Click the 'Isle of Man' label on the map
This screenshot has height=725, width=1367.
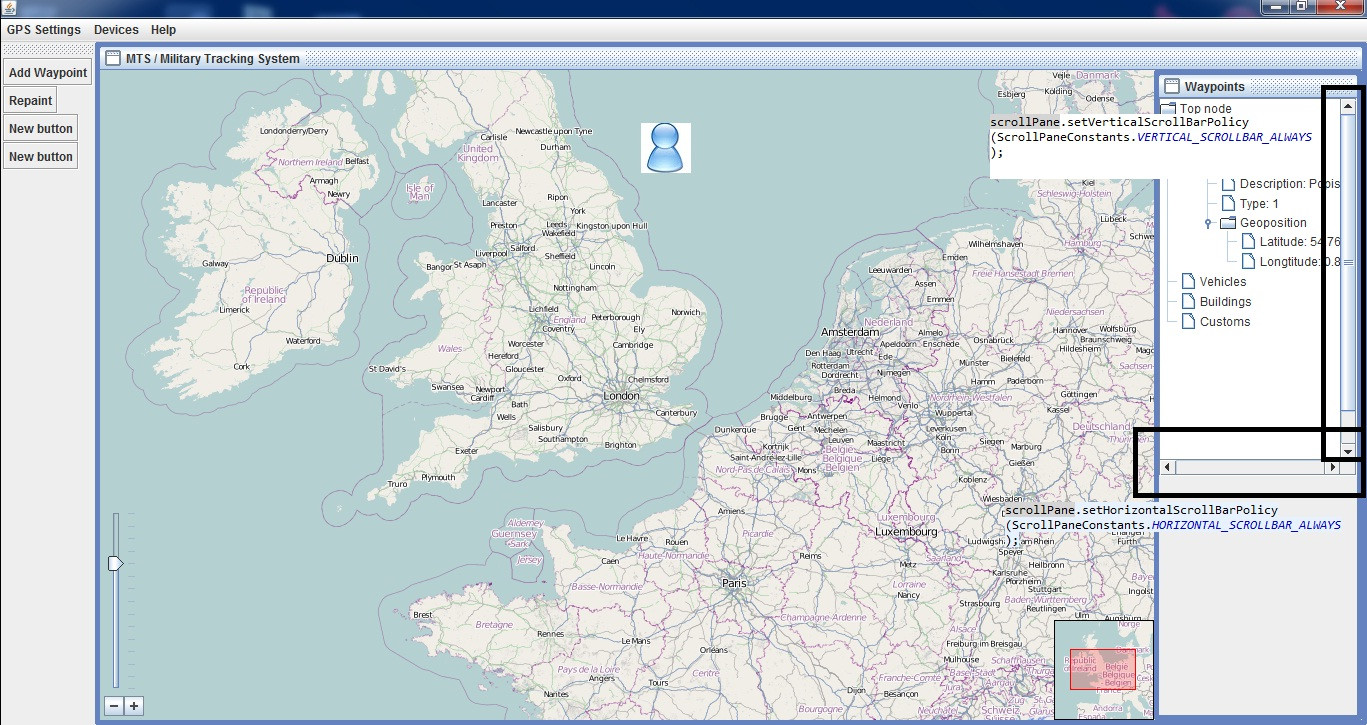(x=421, y=192)
